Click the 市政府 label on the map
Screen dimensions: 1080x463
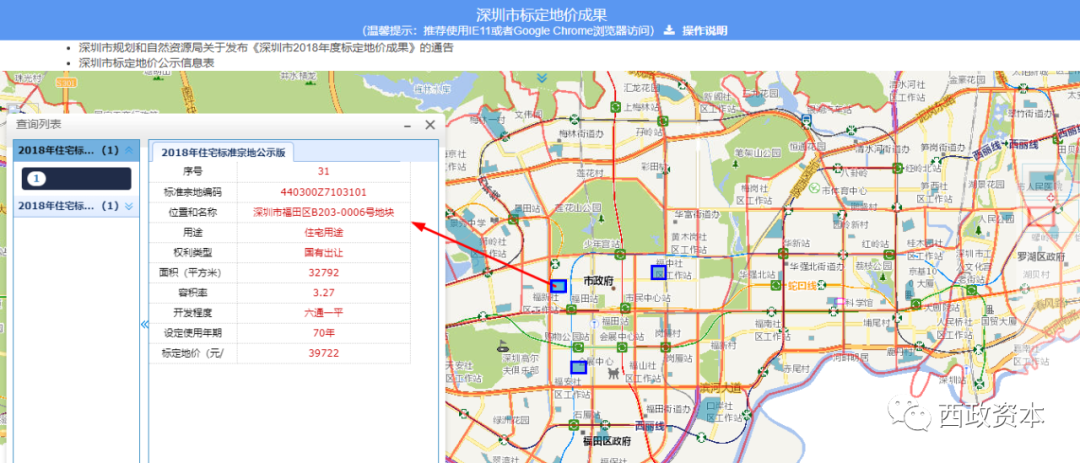pos(598,282)
